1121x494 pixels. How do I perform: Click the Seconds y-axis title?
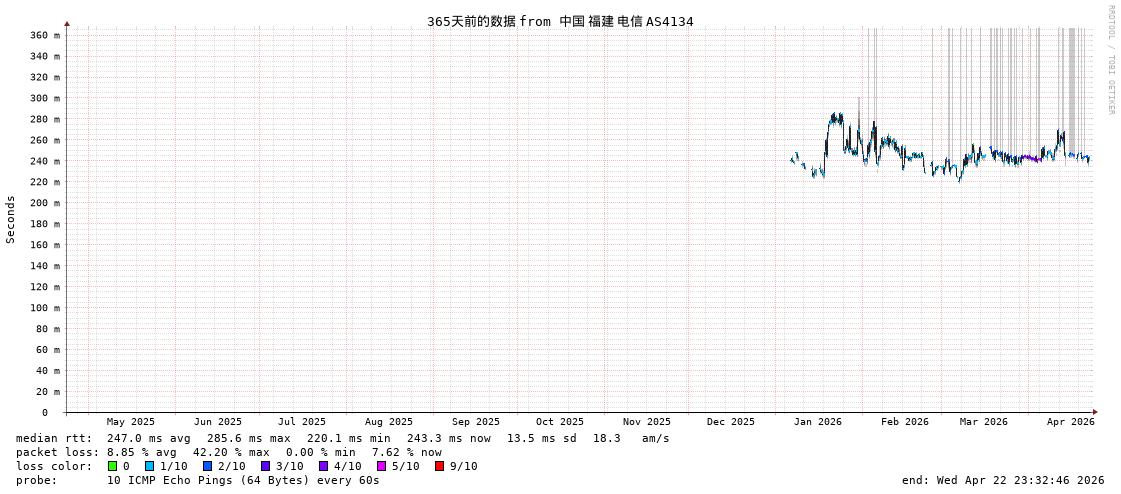[11, 219]
